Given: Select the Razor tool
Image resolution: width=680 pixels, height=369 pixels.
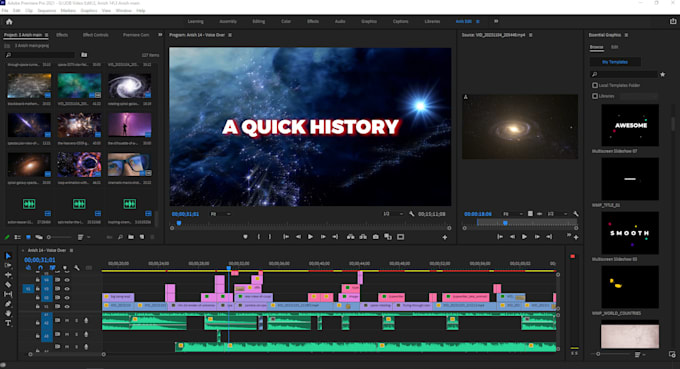Looking at the screenshot, I should pyautogui.click(x=8, y=284).
